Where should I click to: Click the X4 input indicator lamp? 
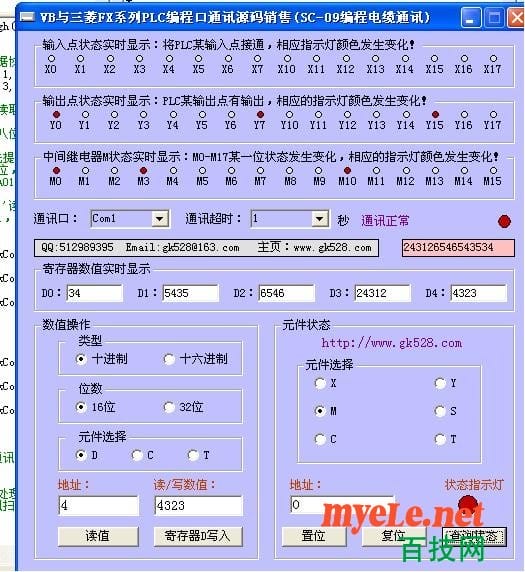tap(169, 58)
